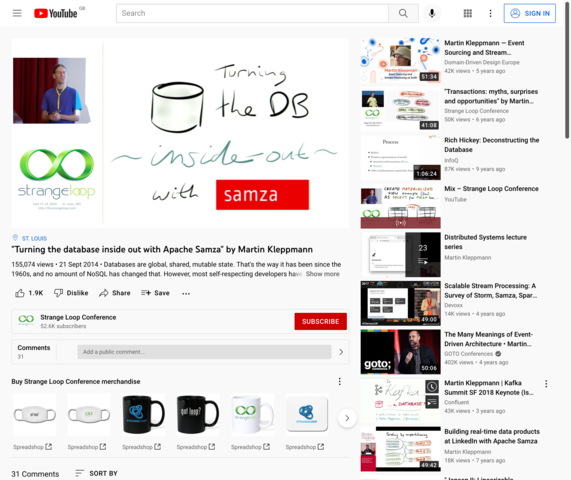
Task: Open Devoxx channel name
Action: [x=453, y=305]
